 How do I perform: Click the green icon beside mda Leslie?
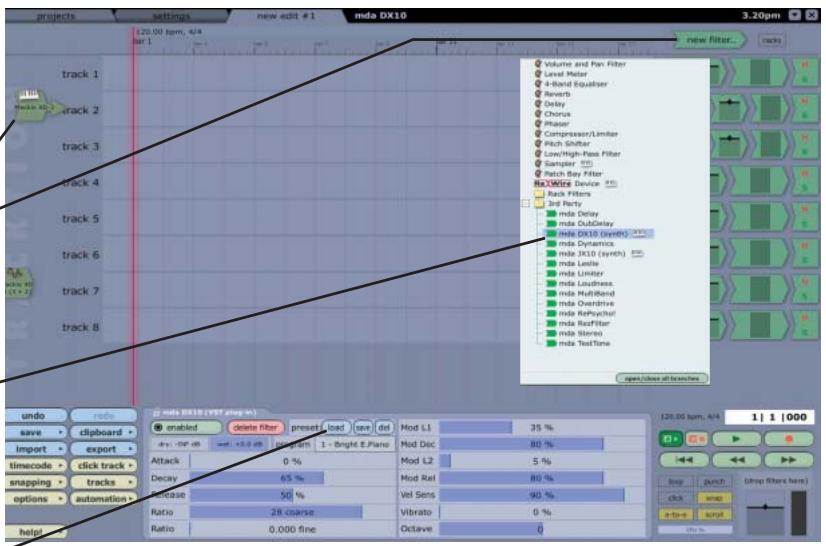point(551,264)
